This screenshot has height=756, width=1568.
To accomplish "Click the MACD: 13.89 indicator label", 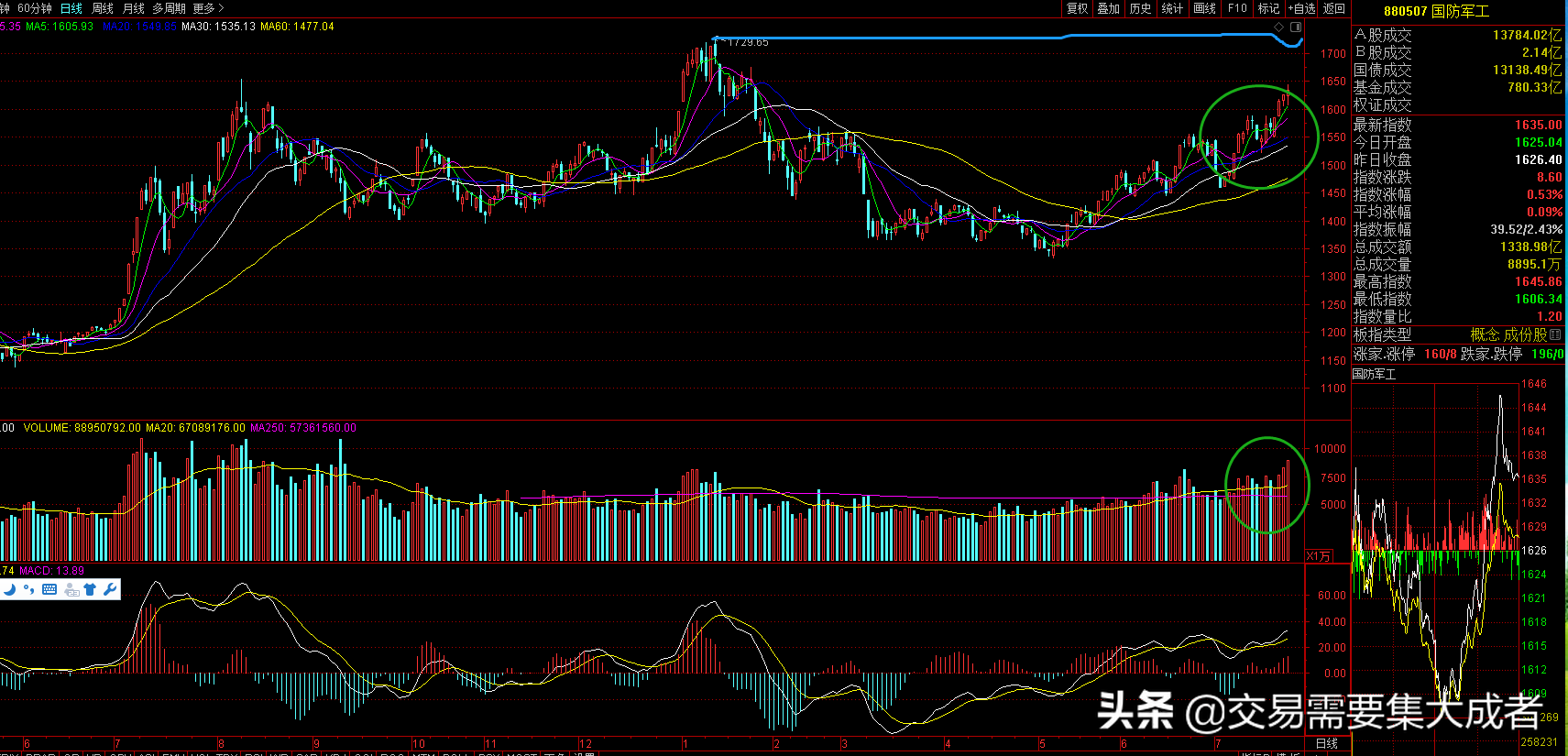I will 51,571.
